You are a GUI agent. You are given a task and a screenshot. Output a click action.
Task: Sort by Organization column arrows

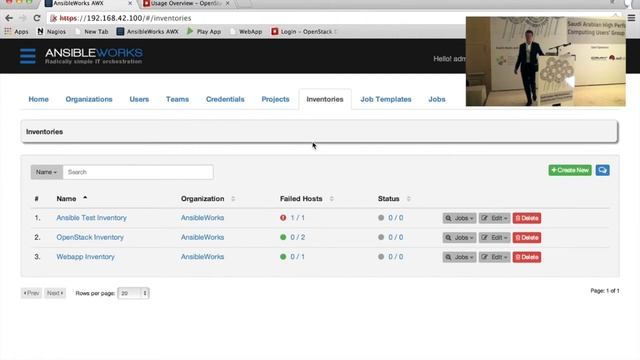coord(233,199)
